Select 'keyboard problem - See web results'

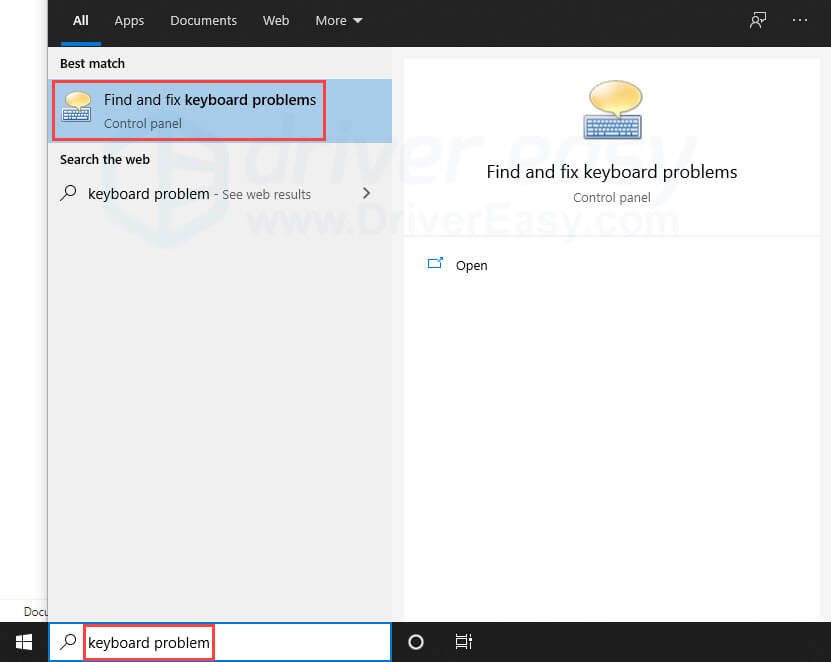point(199,194)
